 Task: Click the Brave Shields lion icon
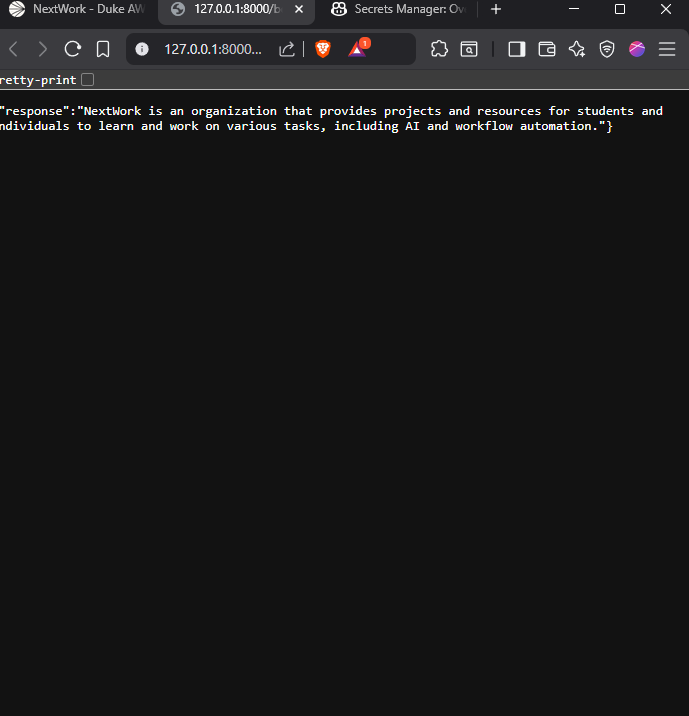[x=323, y=49]
